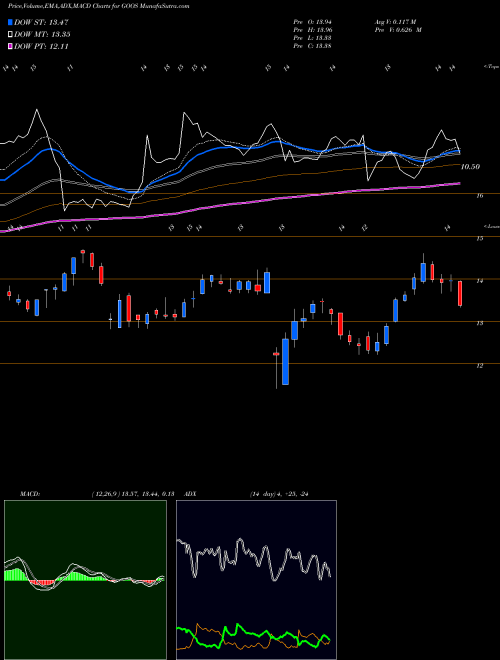
Task: Click the last red candlestick on the right
Action: click(460, 293)
